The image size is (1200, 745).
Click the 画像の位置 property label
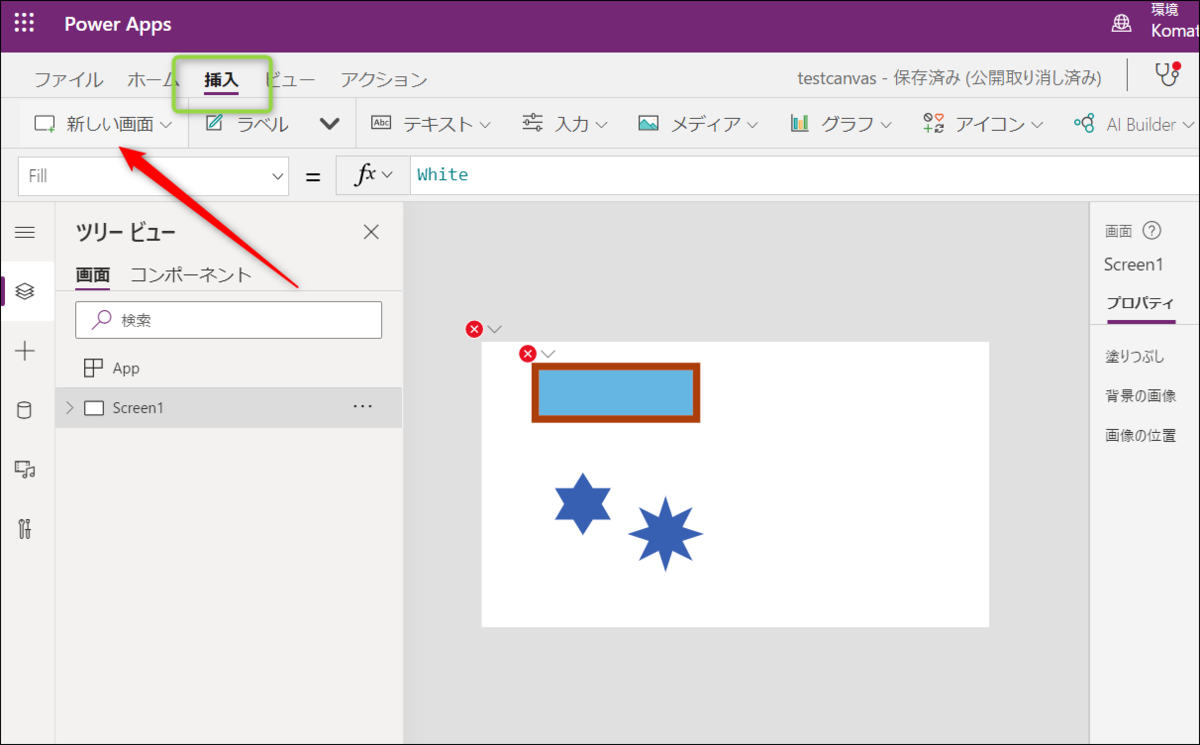click(1140, 436)
